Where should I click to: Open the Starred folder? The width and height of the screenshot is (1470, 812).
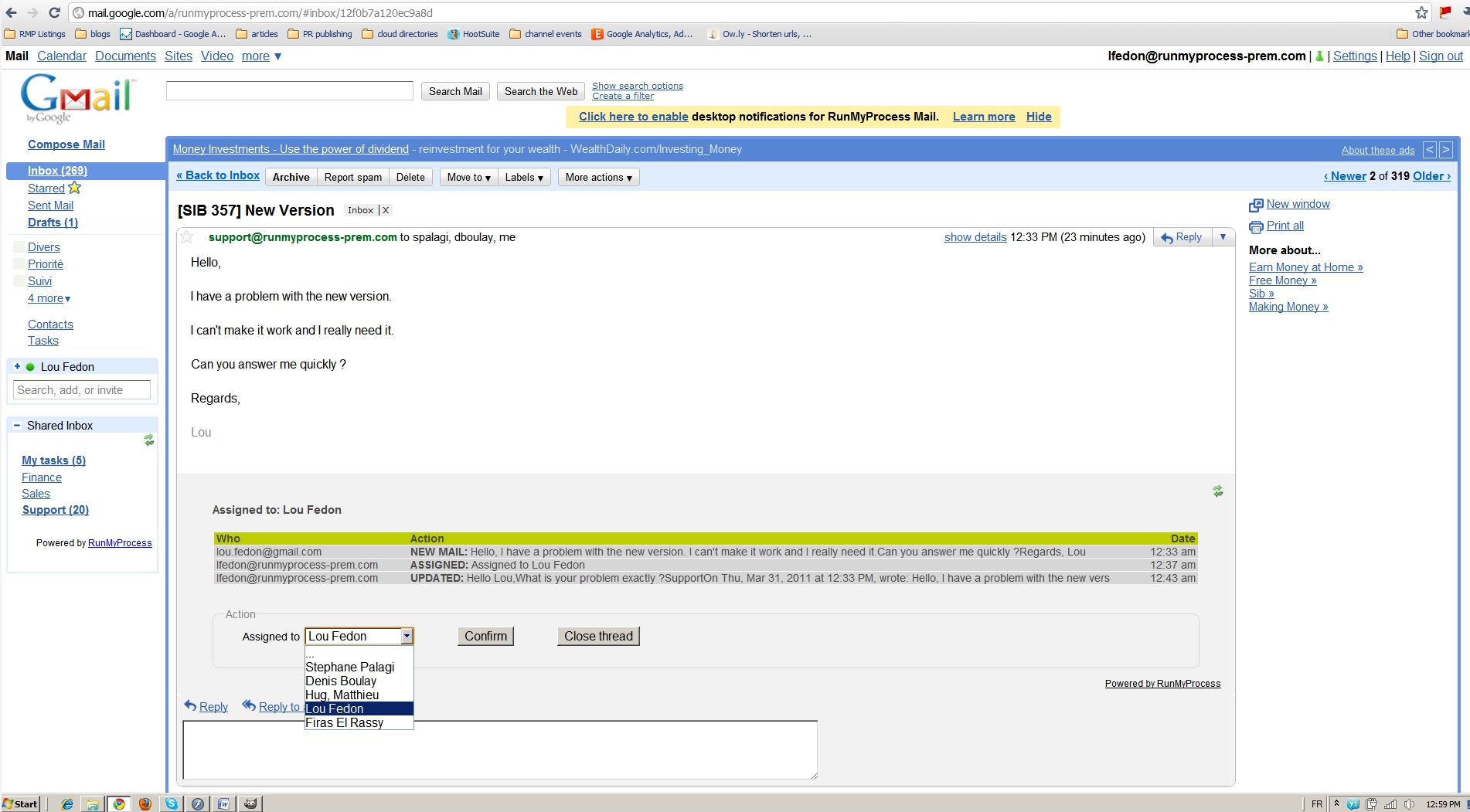pos(46,189)
